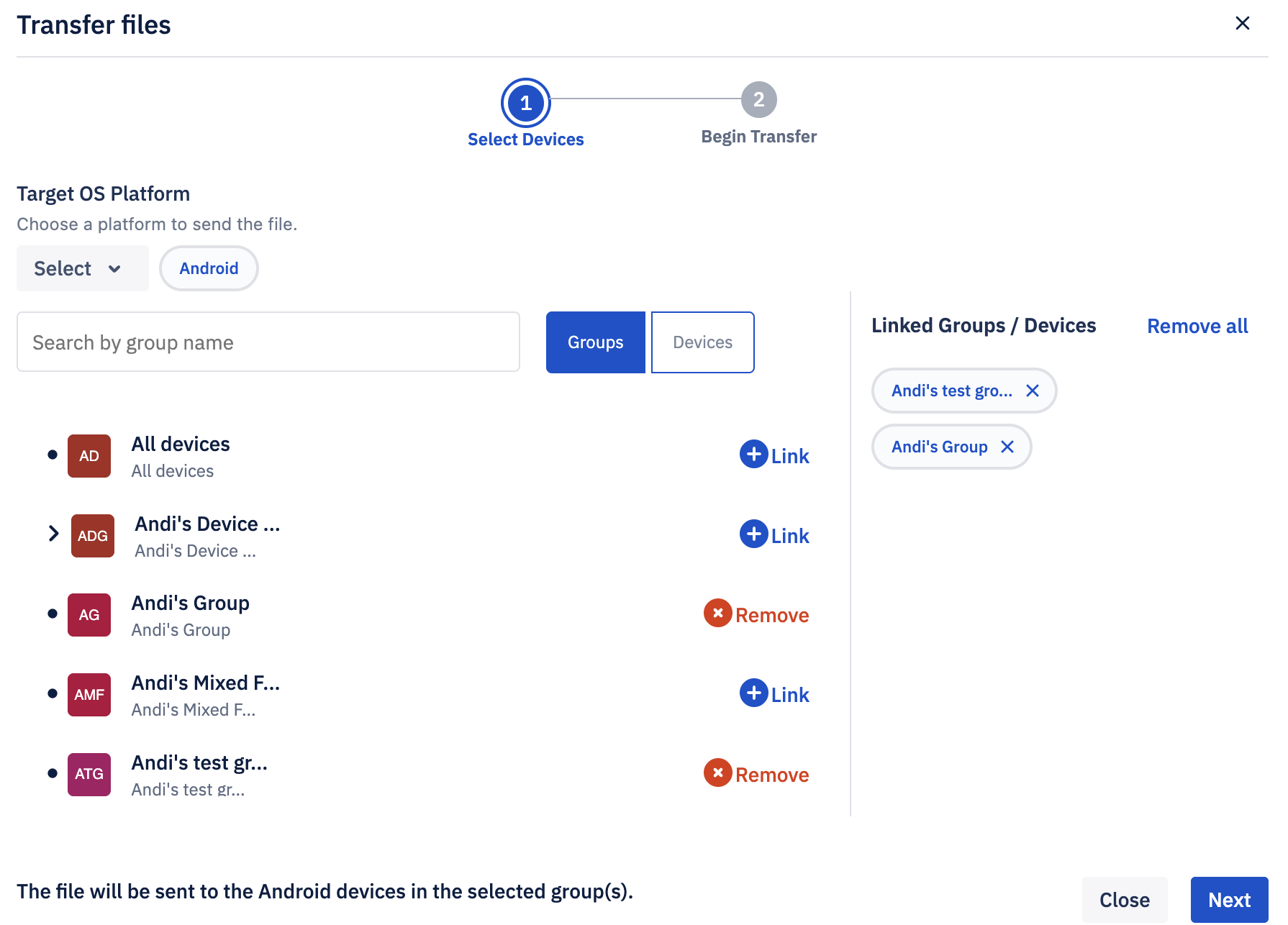
Task: Switch to the Groups tab
Action: [x=595, y=342]
